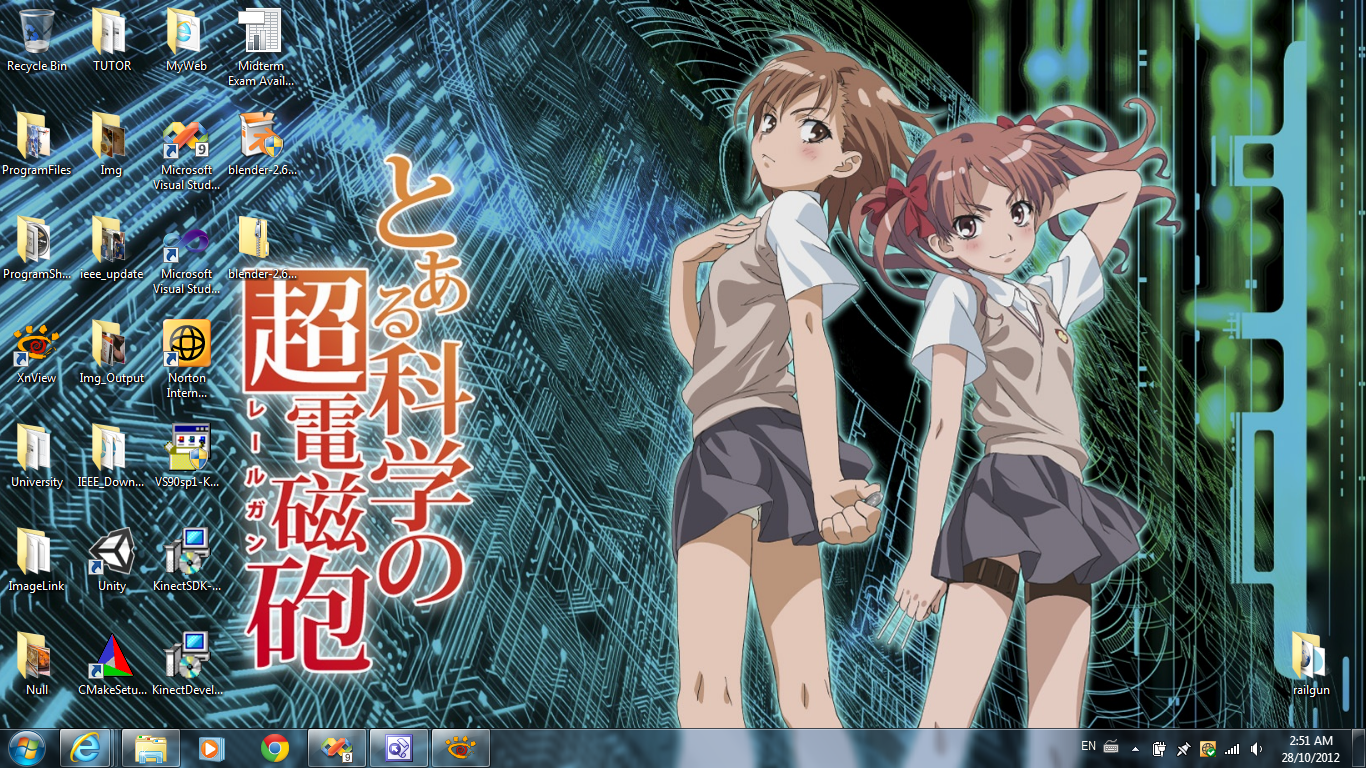Viewport: 1366px width, 768px height.
Task: Select the Unity shortcut on the desktop
Action: click(111, 560)
